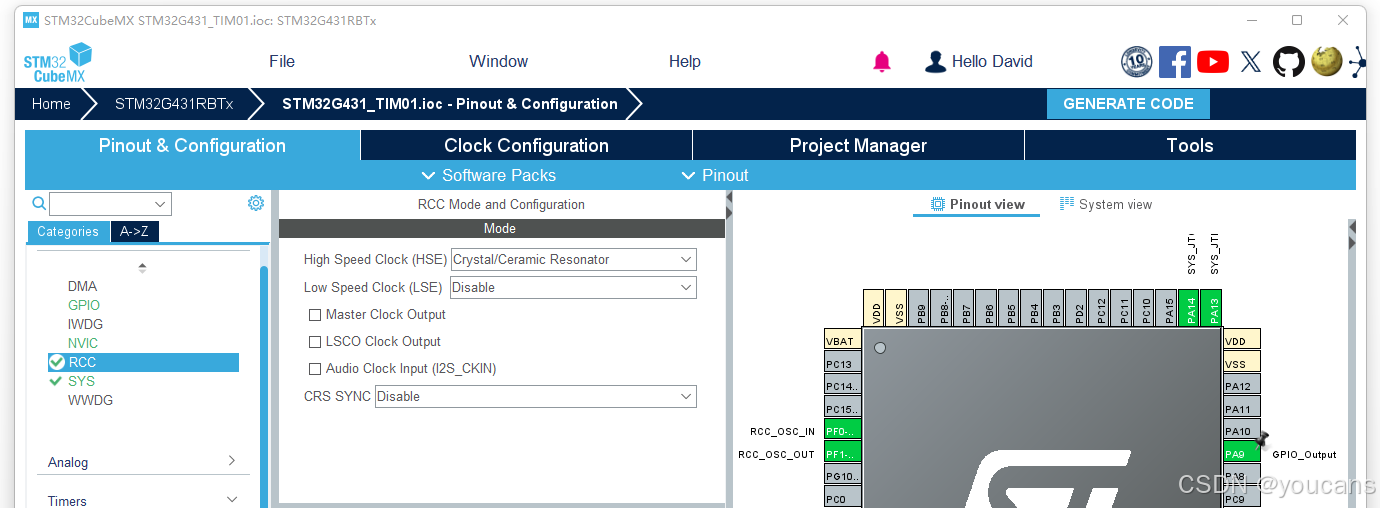Select GPIO in System Core
The image size is (1380, 508).
pyautogui.click(x=84, y=305)
